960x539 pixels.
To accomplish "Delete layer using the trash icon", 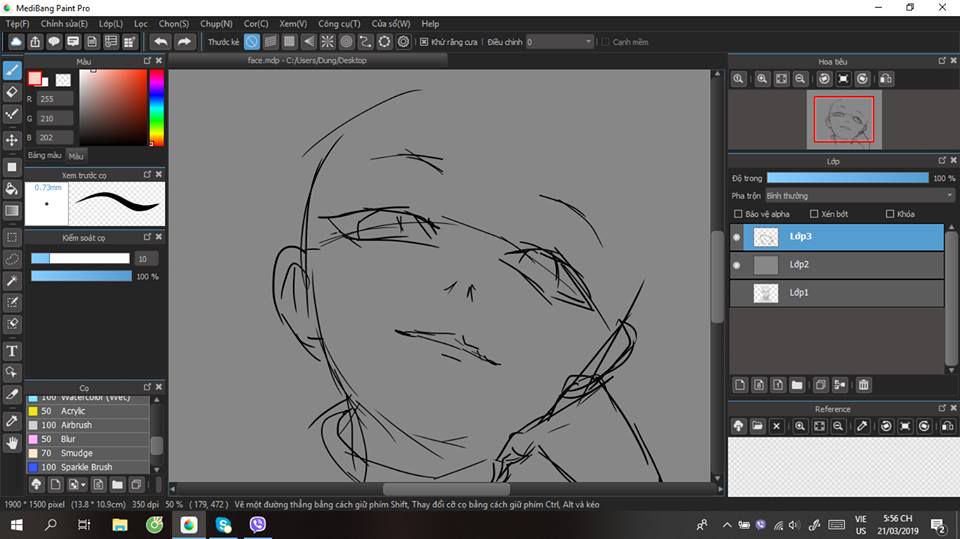I will point(864,385).
